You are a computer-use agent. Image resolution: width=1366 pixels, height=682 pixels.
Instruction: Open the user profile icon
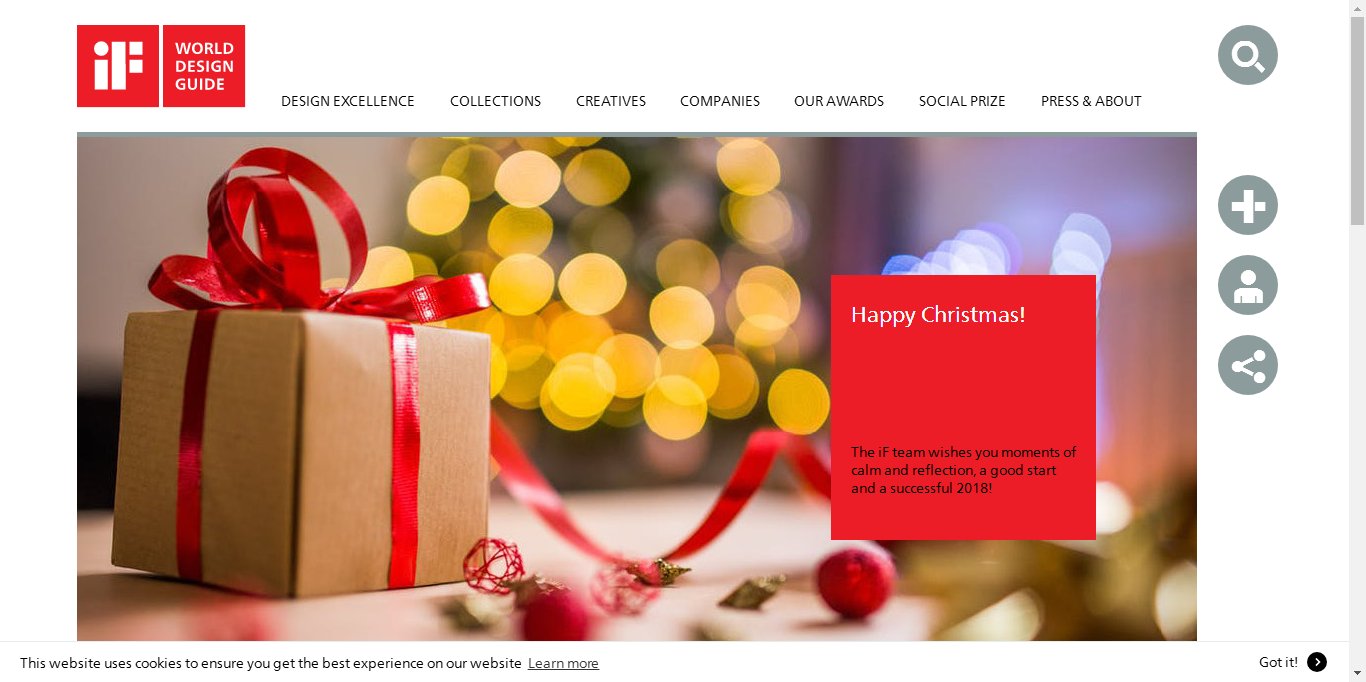(1247, 285)
